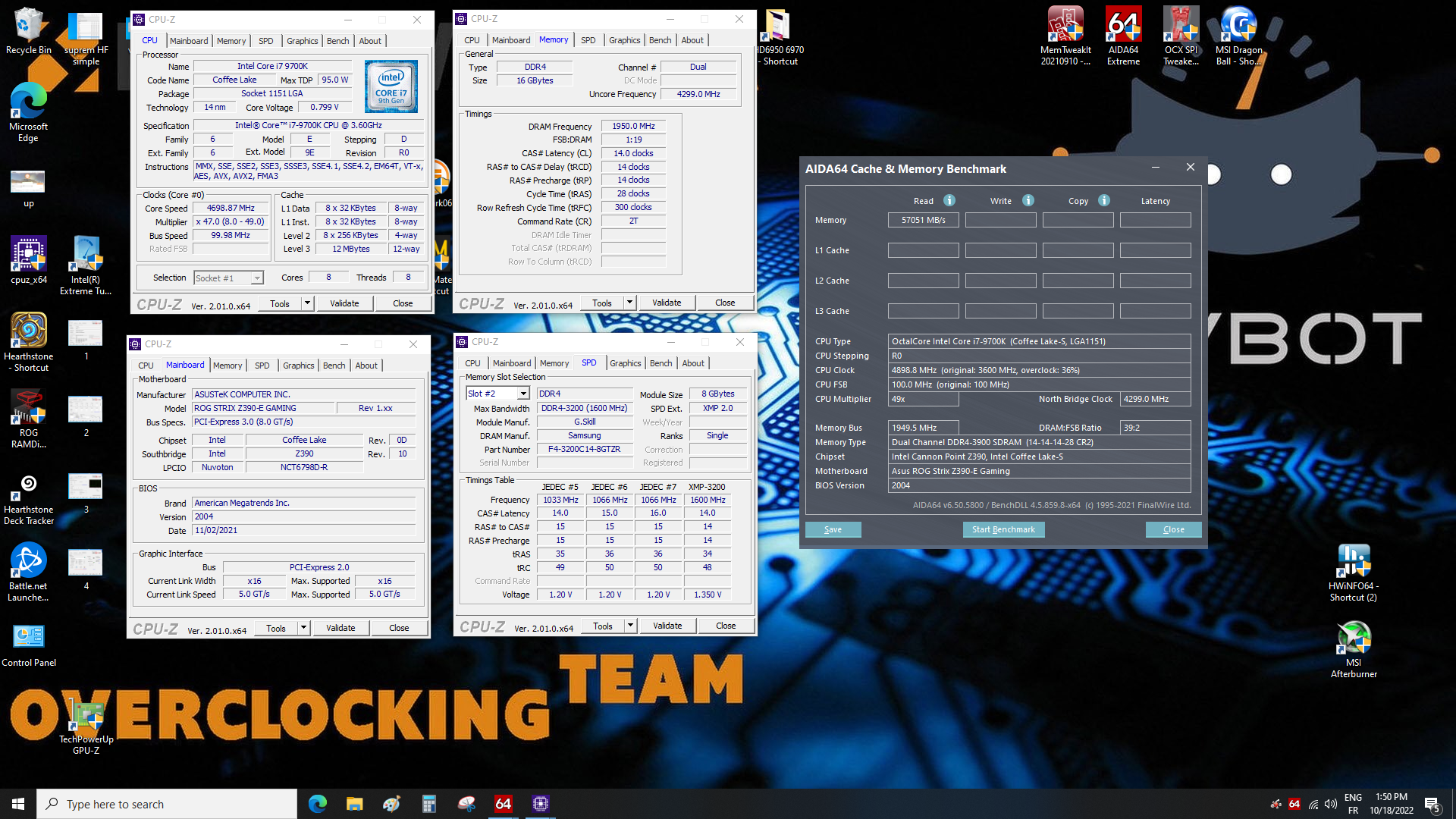Screen dimensions: 1456x819
Task: Open Graphics tab in Mainboard CPU-Z window
Action: point(299,366)
